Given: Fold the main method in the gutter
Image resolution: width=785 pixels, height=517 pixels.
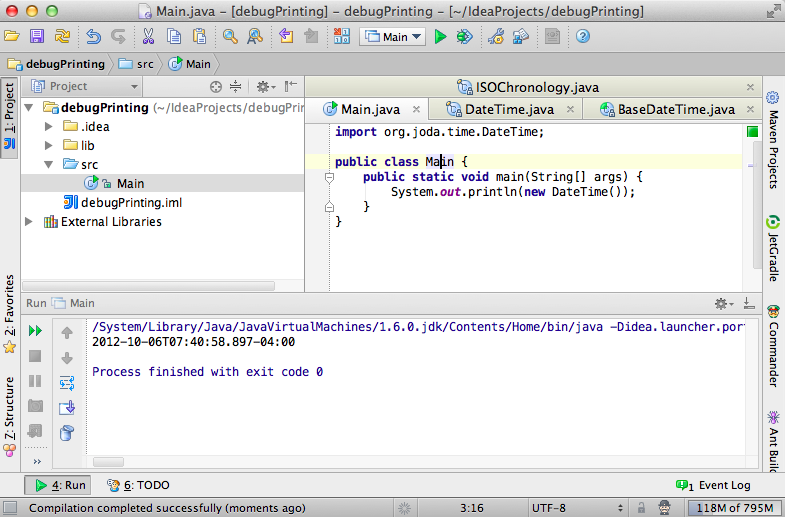Looking at the screenshot, I should pyautogui.click(x=329, y=177).
